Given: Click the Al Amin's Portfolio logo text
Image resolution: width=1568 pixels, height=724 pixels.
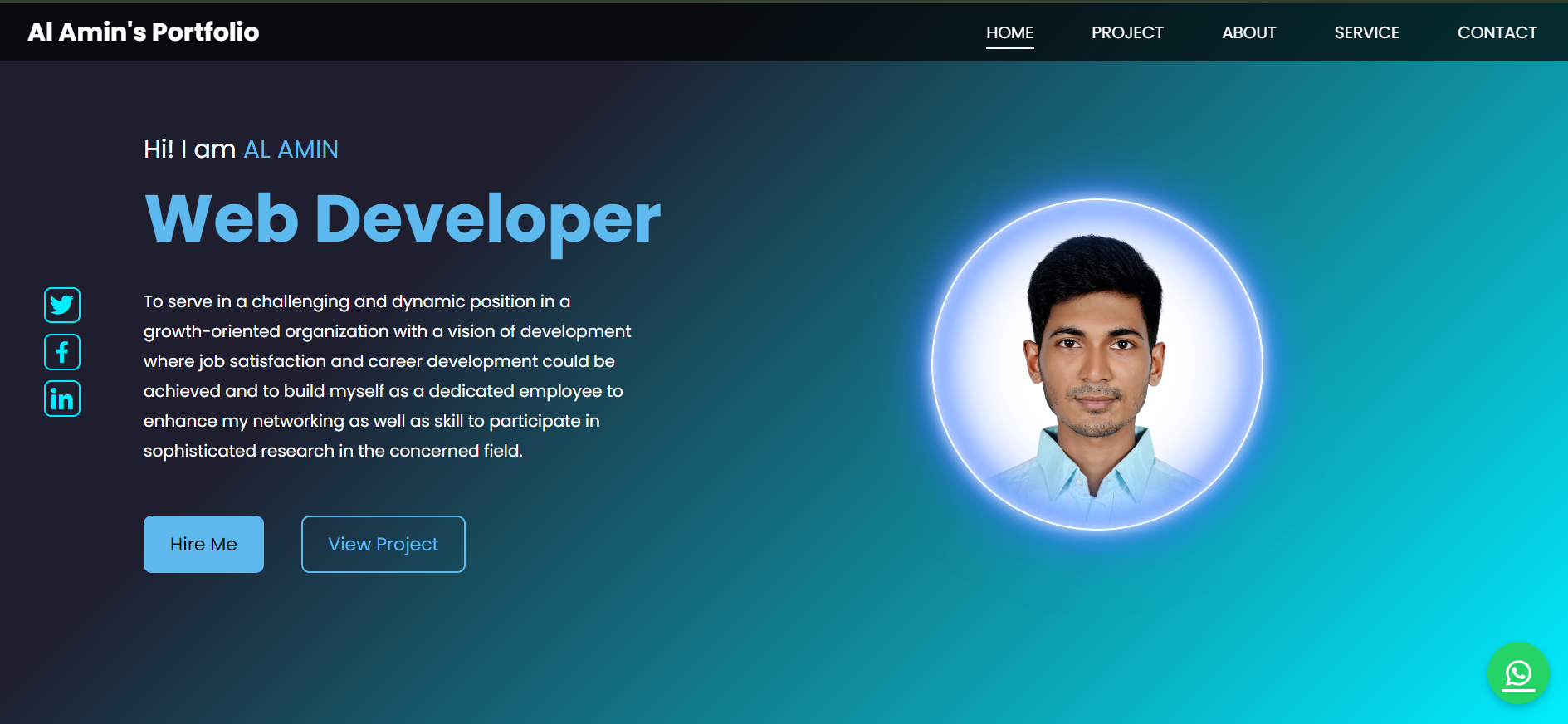Looking at the screenshot, I should [x=144, y=32].
